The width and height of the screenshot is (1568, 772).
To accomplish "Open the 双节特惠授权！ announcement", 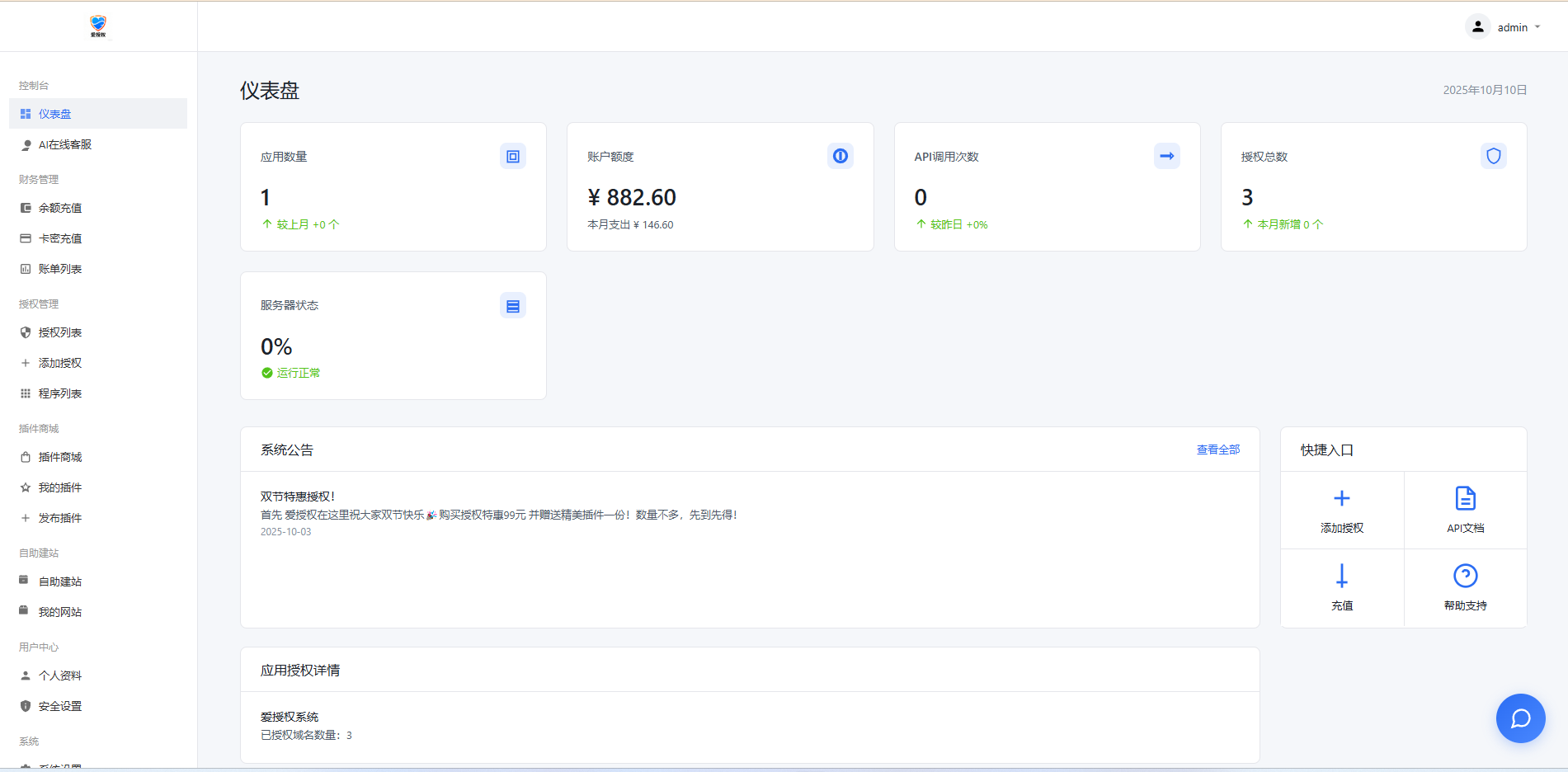I will click(x=298, y=497).
